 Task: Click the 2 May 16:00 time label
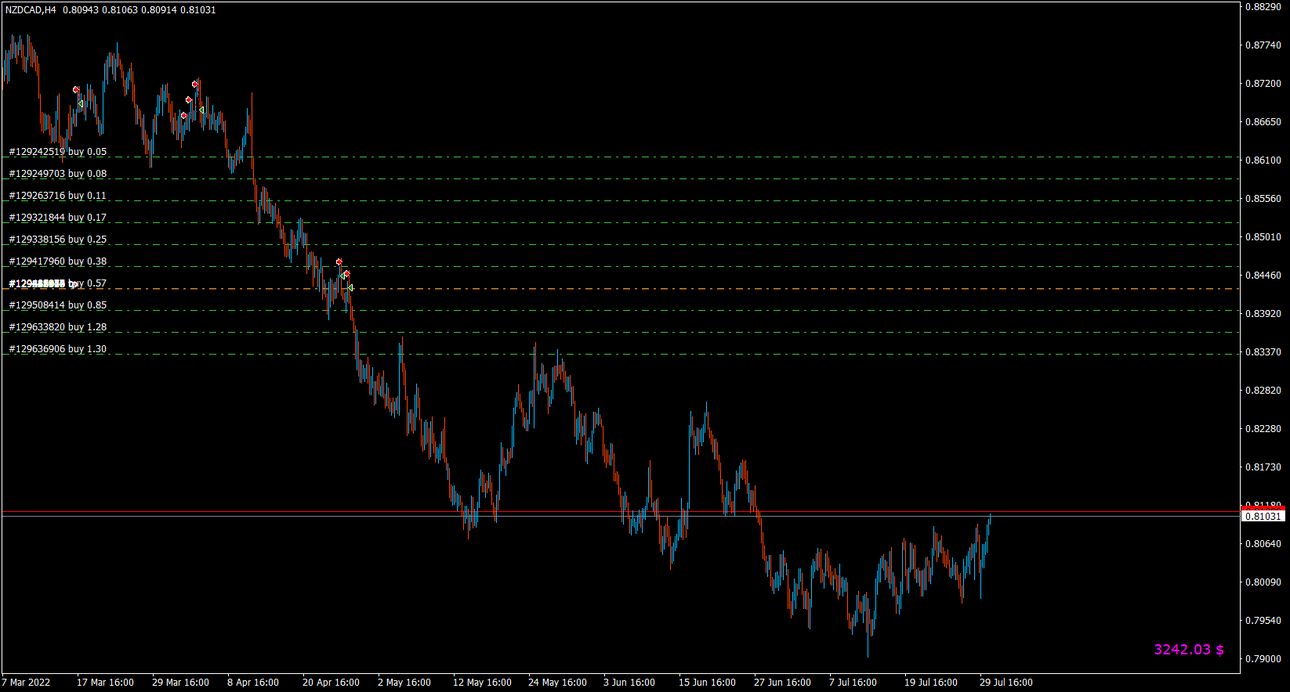[x=404, y=683]
